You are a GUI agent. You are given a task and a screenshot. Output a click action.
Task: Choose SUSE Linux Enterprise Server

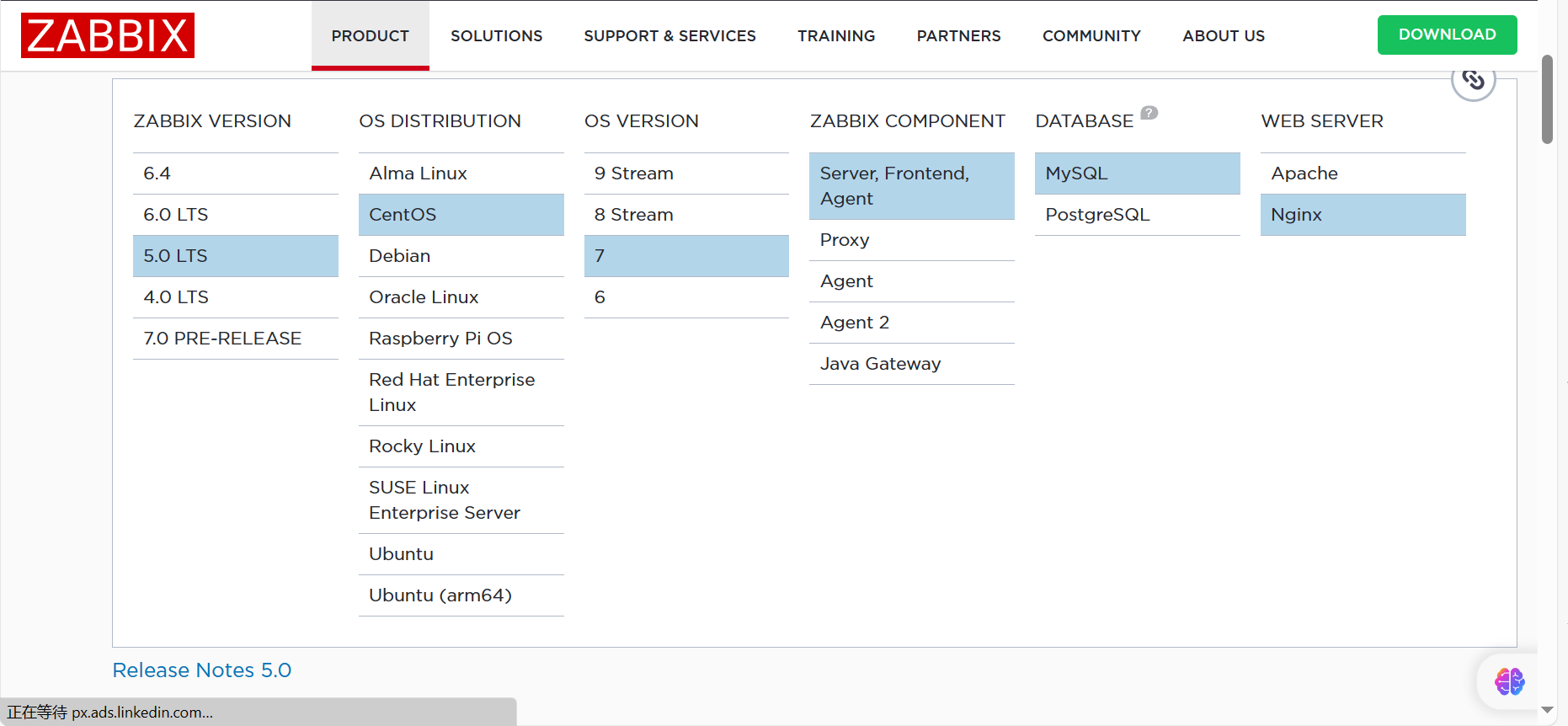[x=461, y=500]
